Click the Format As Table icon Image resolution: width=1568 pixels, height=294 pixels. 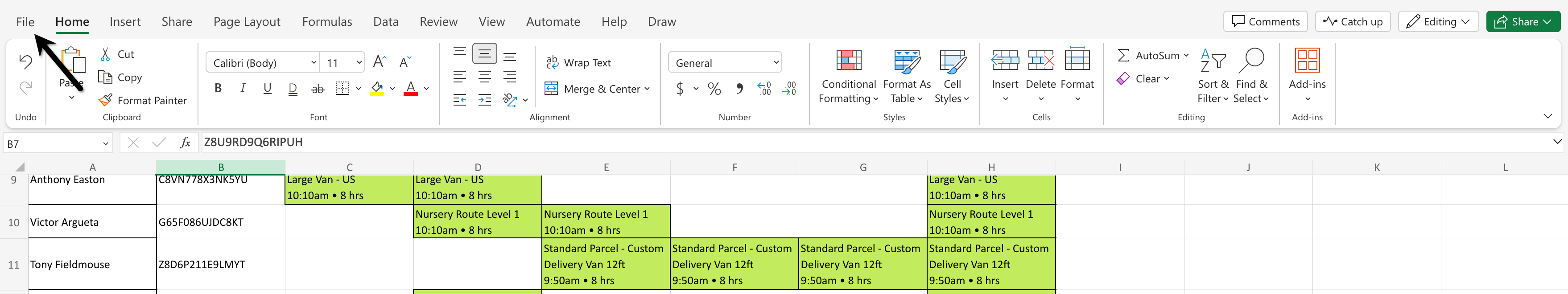click(906, 61)
